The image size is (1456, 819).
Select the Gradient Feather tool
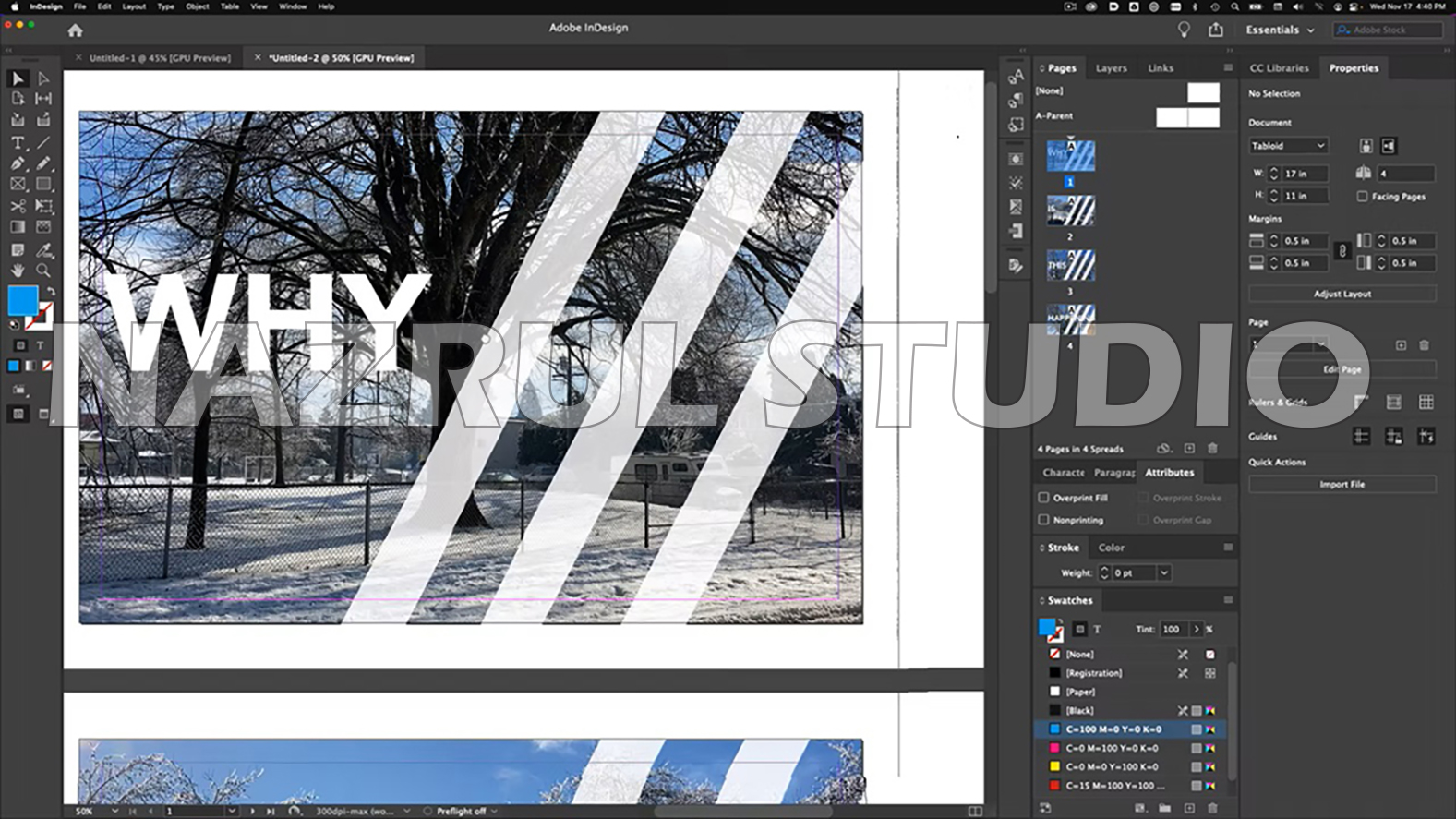pos(43,227)
